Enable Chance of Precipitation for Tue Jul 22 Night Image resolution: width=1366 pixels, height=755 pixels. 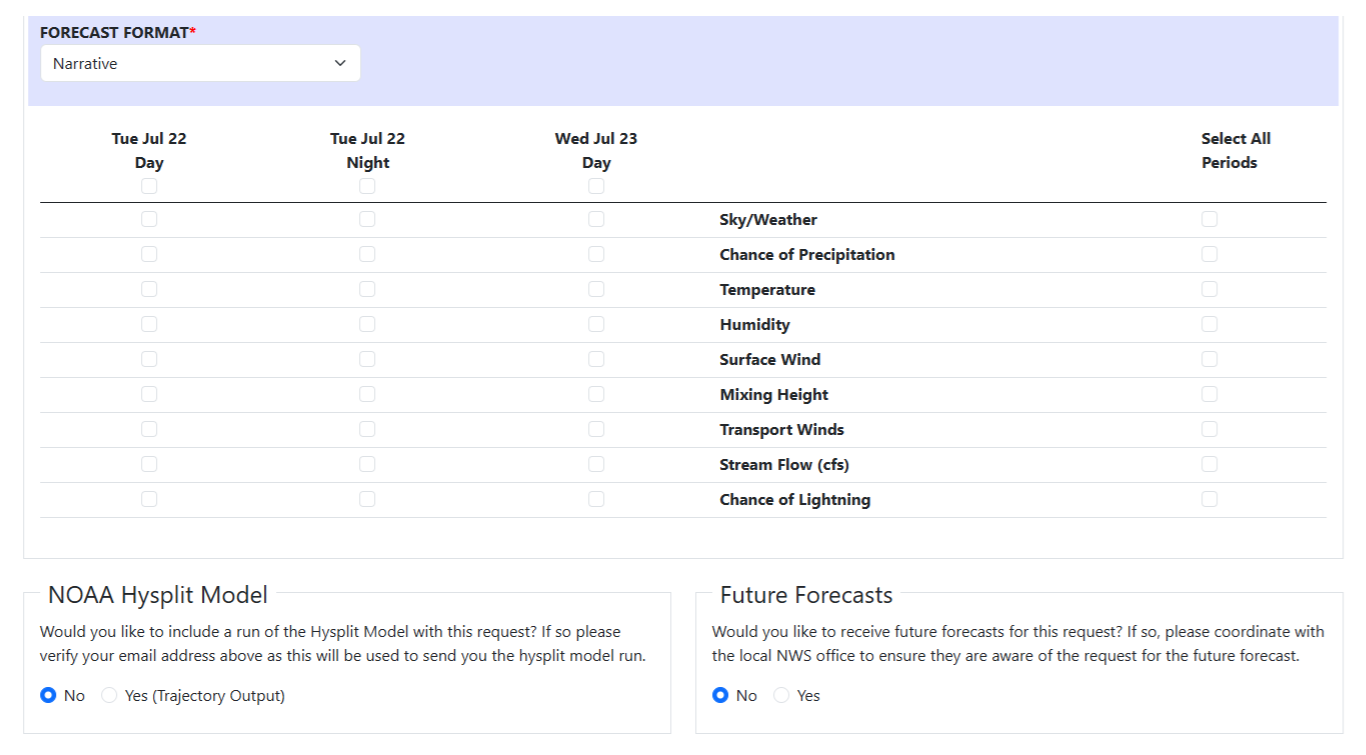click(x=367, y=253)
